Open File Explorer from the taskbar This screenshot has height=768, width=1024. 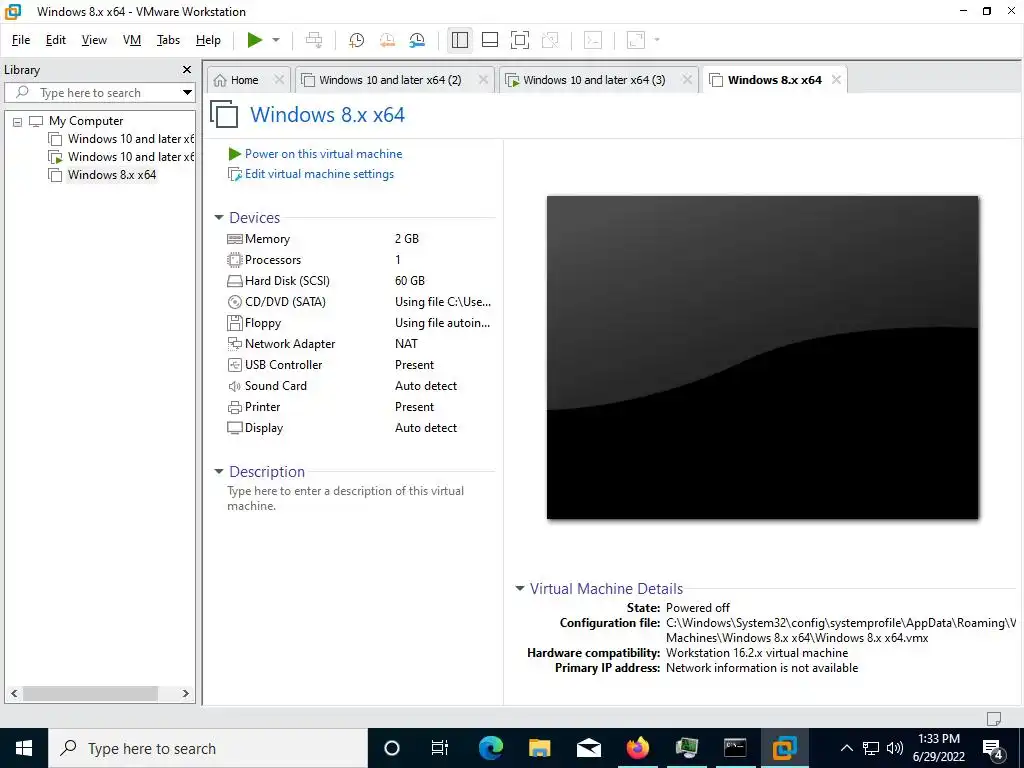(x=539, y=748)
